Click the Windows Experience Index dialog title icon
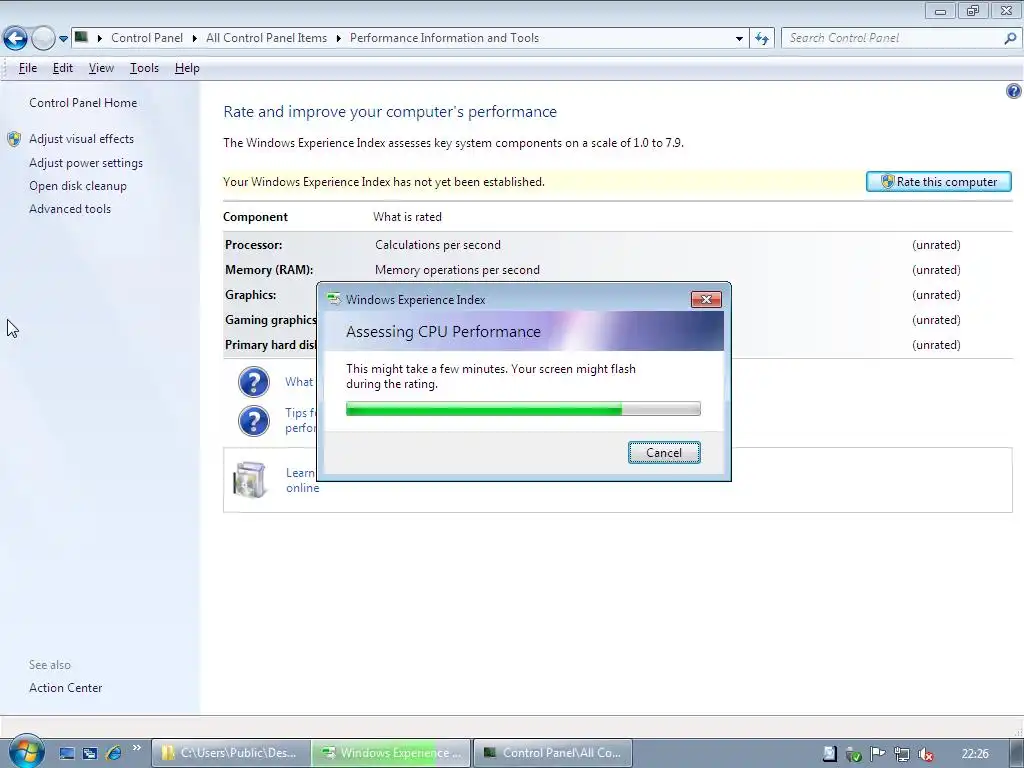Viewport: 1024px width, 768px height. click(334, 299)
